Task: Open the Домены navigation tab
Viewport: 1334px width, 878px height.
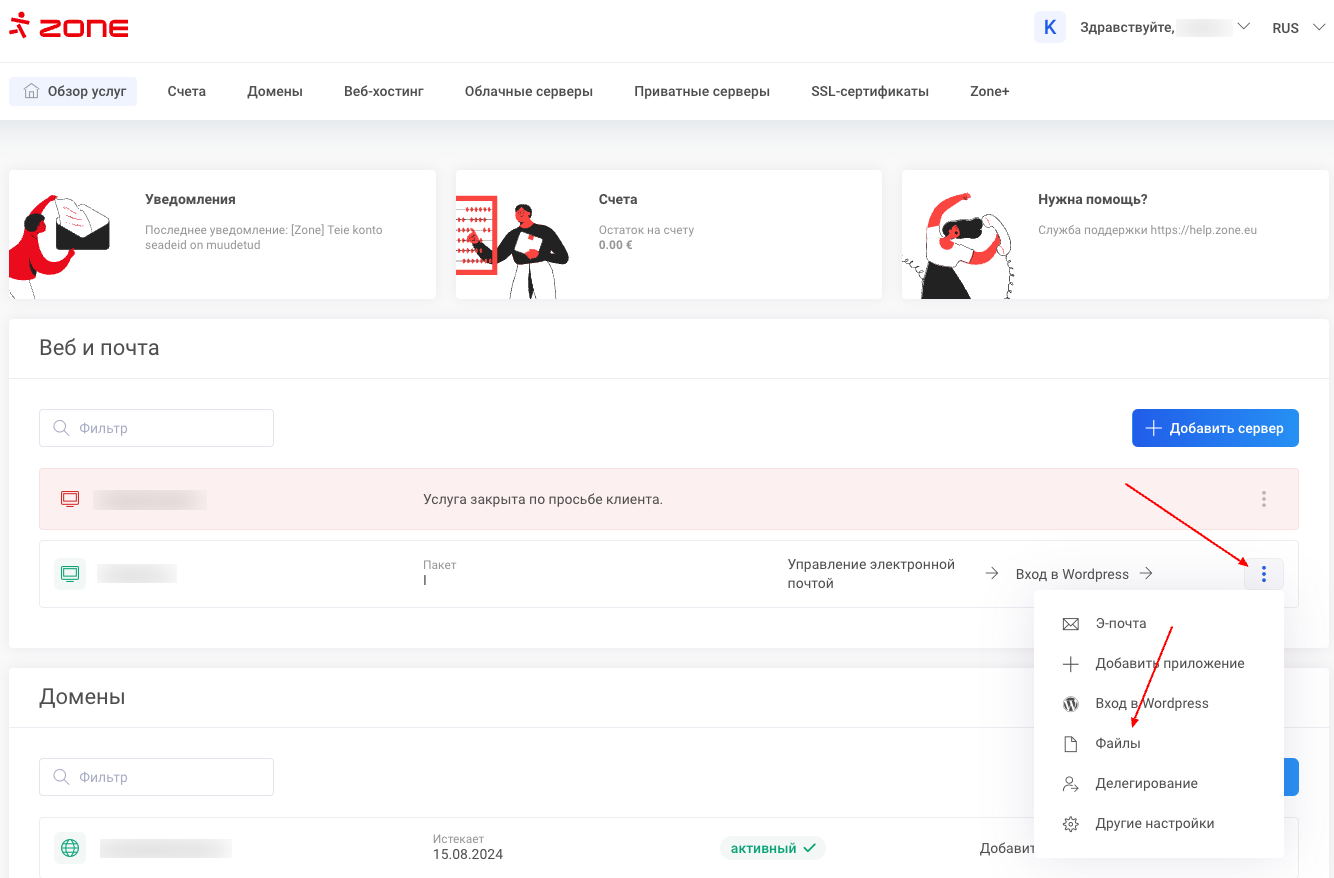Action: [x=275, y=91]
